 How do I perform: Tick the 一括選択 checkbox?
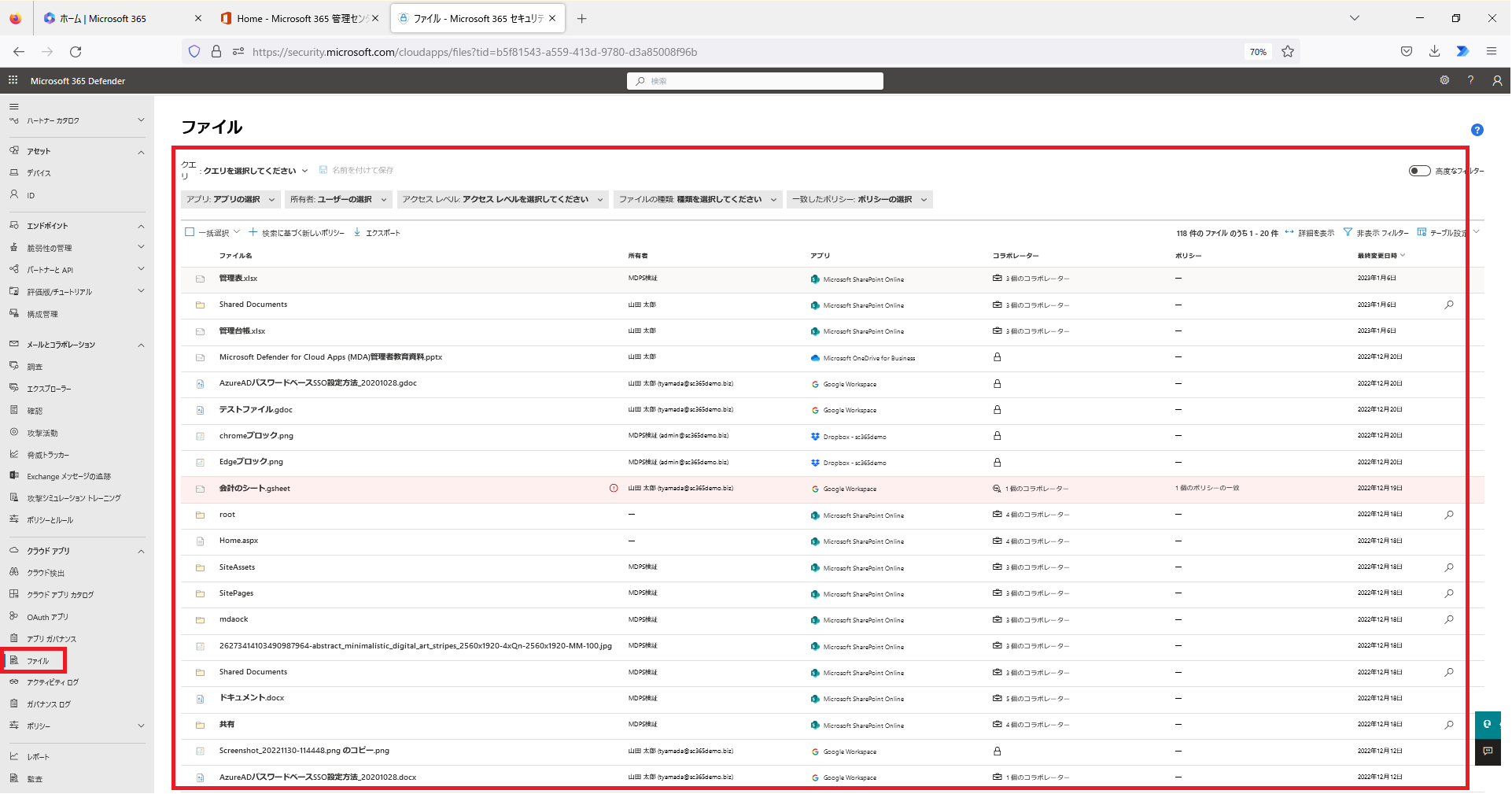point(190,232)
